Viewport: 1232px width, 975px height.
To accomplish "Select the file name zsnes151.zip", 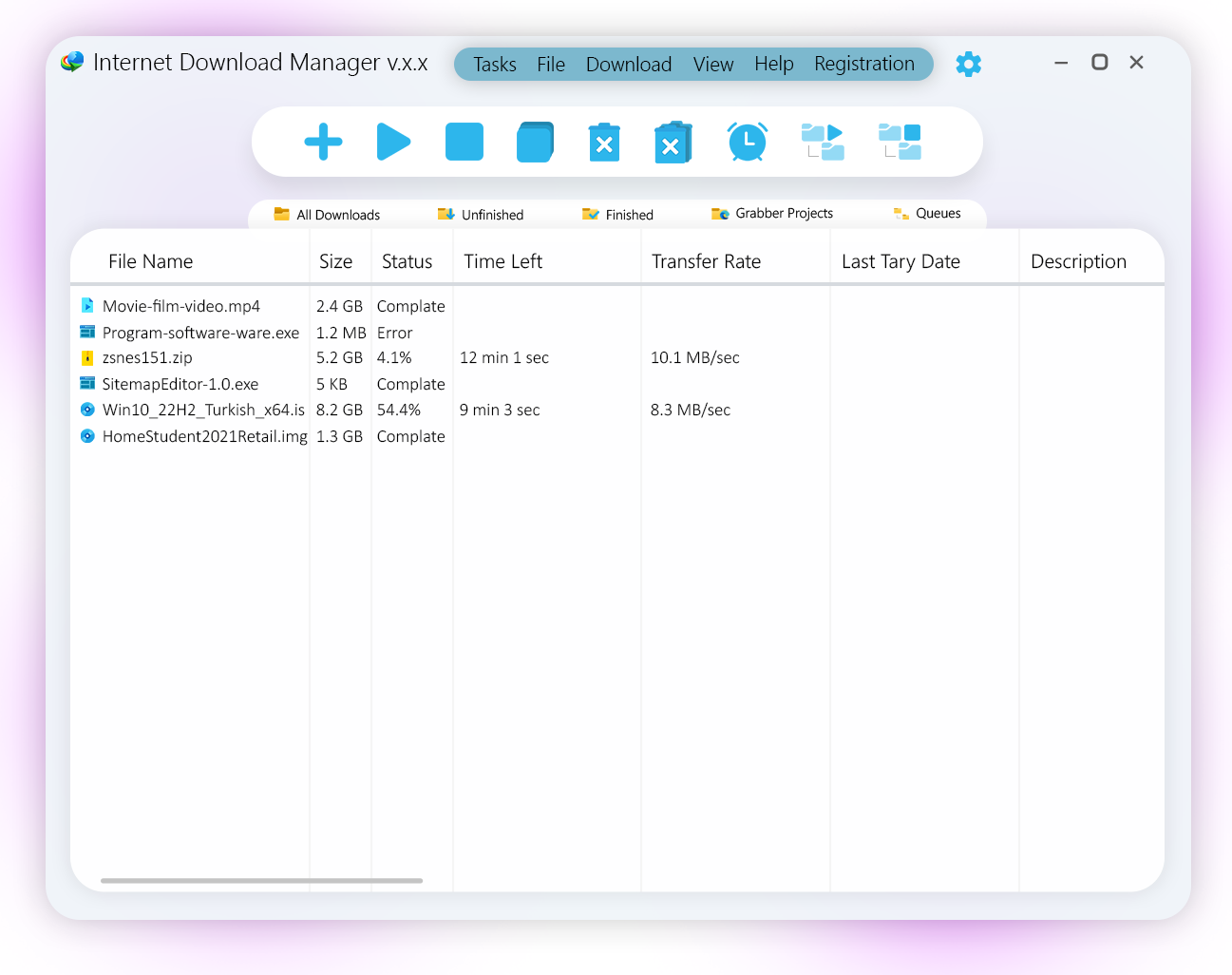I will (147, 358).
